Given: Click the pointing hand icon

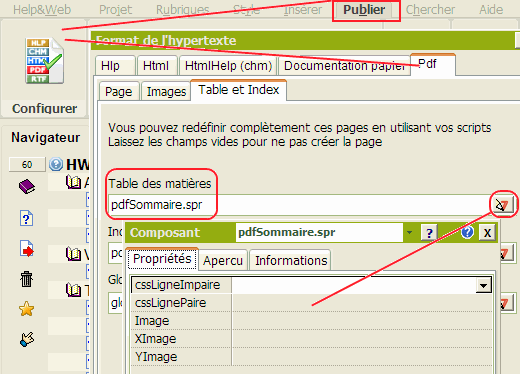Looking at the screenshot, I should click(27, 339).
